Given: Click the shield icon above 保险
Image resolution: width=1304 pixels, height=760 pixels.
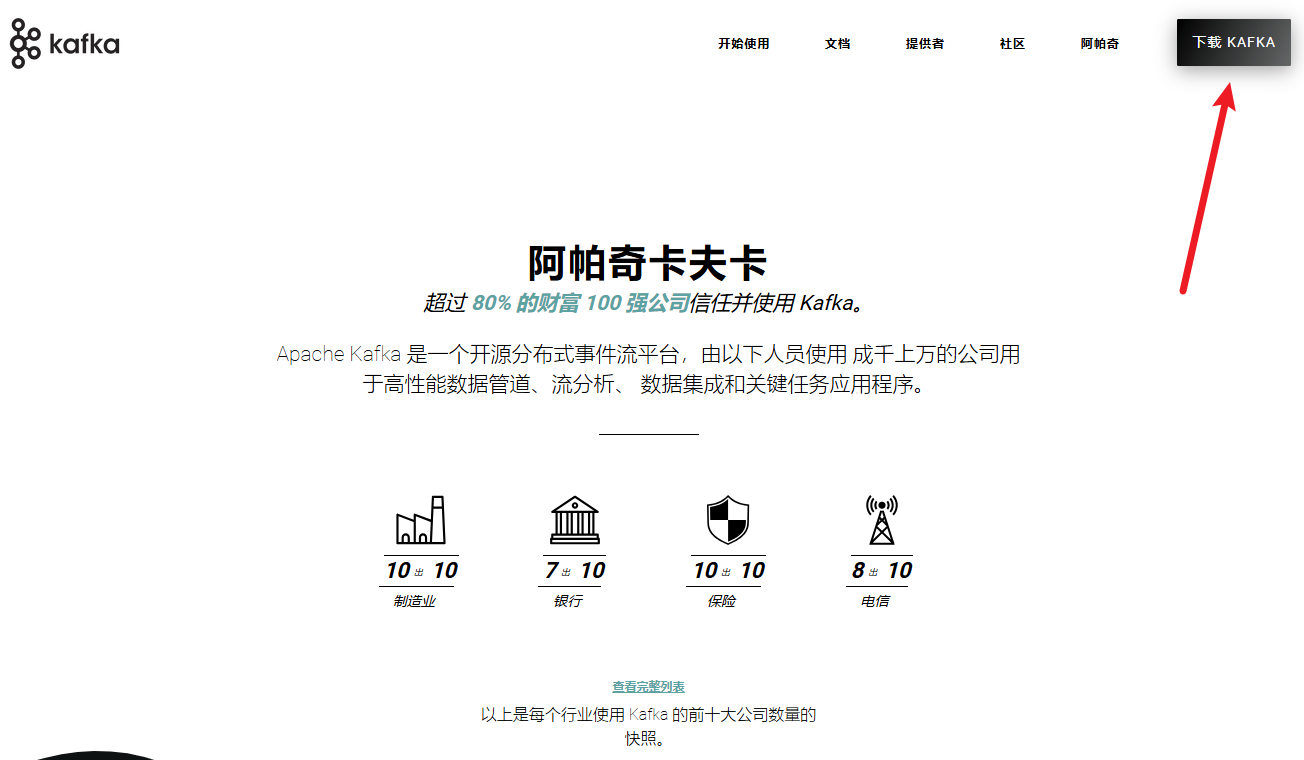Looking at the screenshot, I should pyautogui.click(x=727, y=520).
